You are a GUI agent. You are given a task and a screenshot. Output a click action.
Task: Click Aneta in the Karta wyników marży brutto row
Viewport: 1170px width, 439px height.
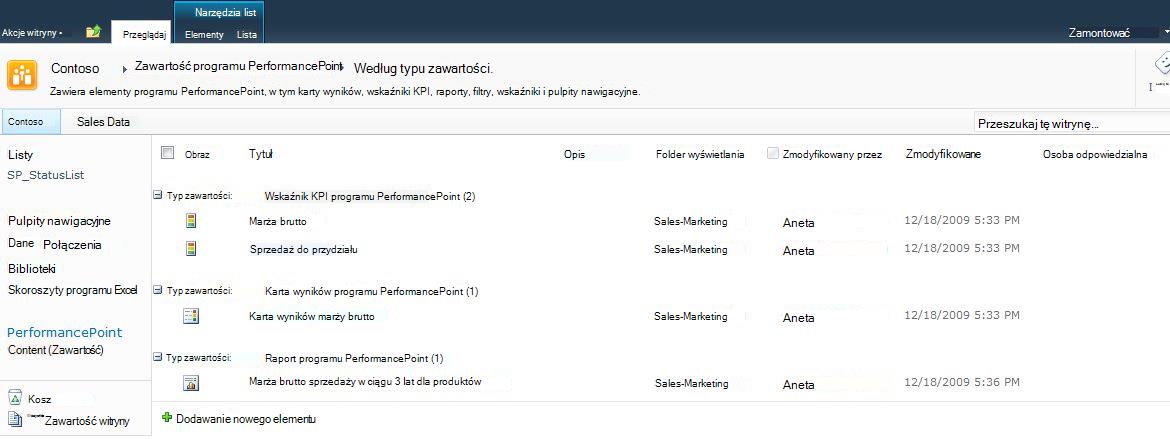(x=798, y=317)
